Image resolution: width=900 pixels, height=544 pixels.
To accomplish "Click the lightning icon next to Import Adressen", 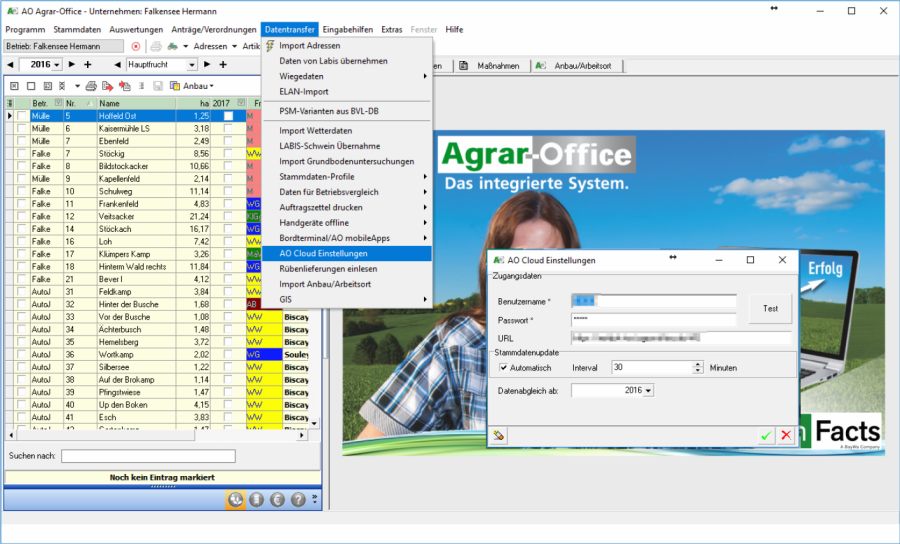I will pos(270,45).
